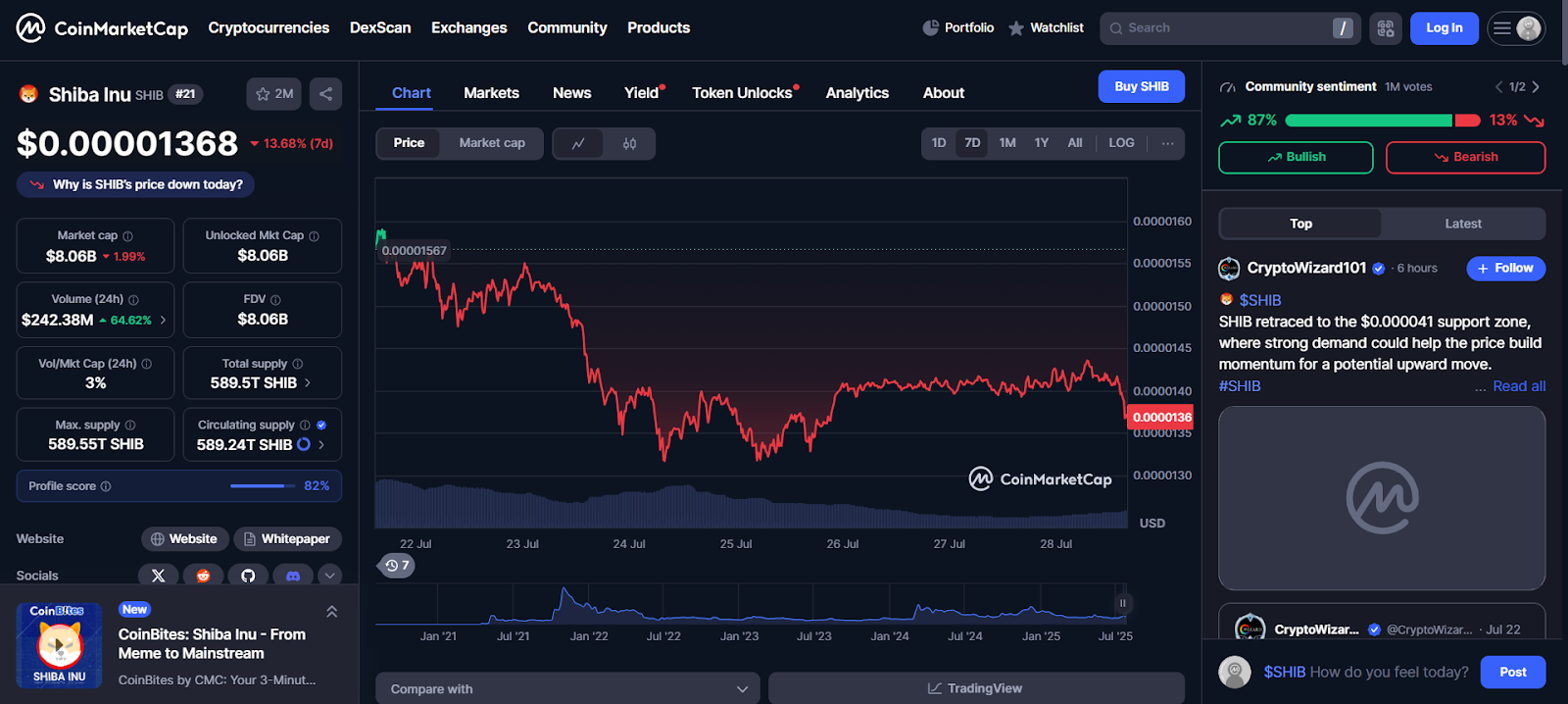Select the 1M time range

(x=1007, y=143)
